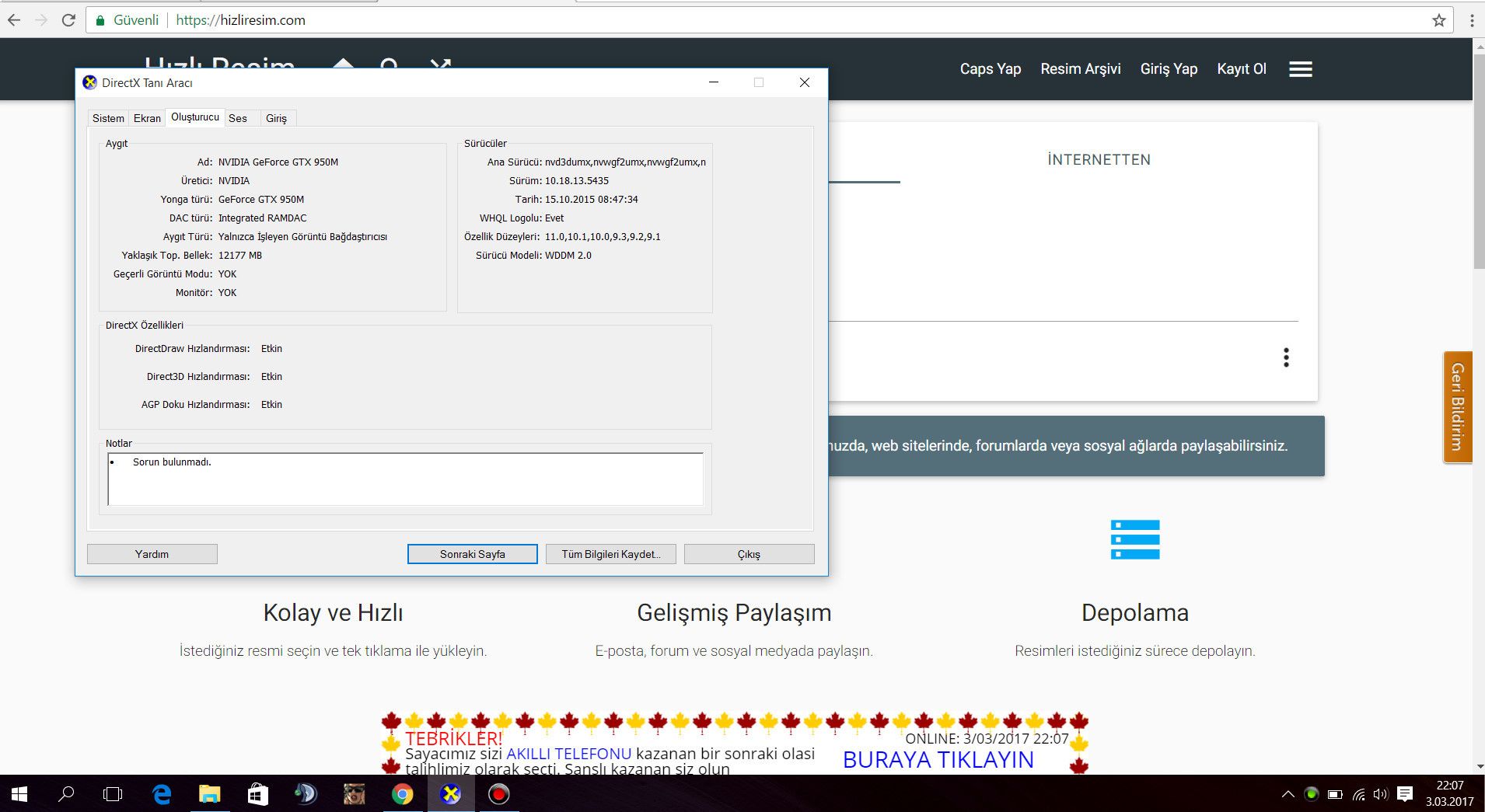1485x812 pixels.
Task: Click BURAYA TIKLAYIN in the ad banner
Action: point(938,760)
